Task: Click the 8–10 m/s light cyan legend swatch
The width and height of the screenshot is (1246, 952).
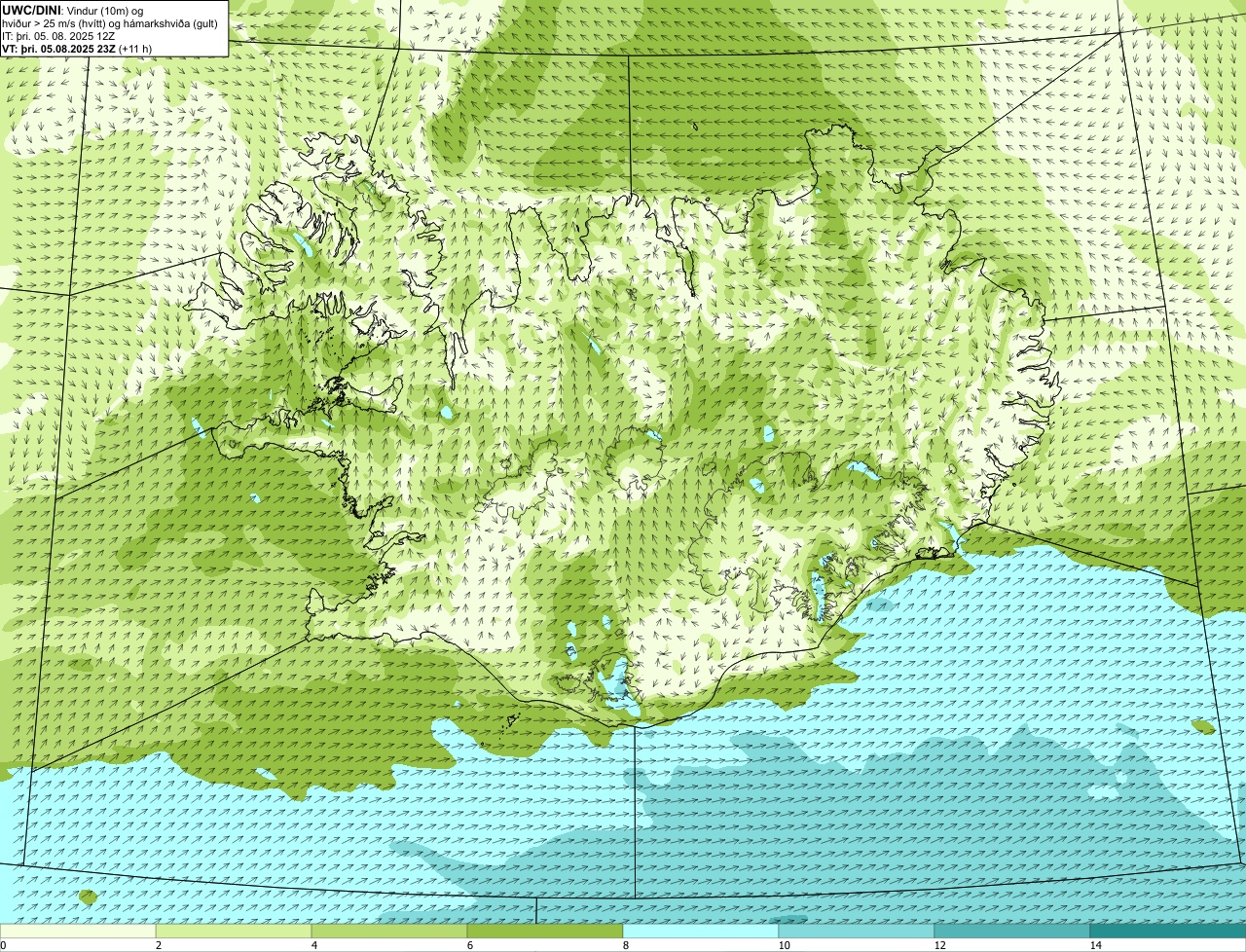Action: [x=701, y=931]
